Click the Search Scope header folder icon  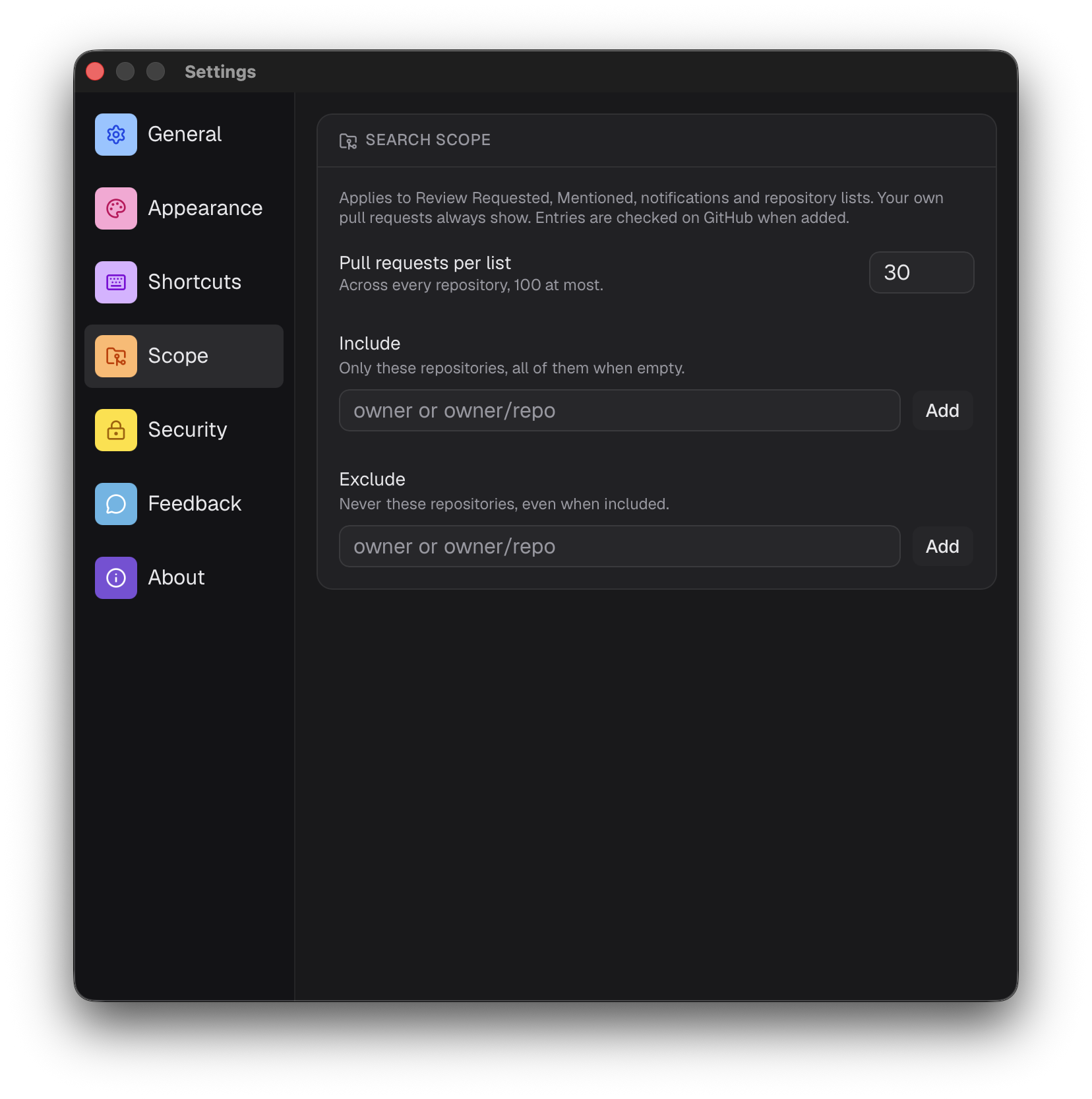pos(348,141)
